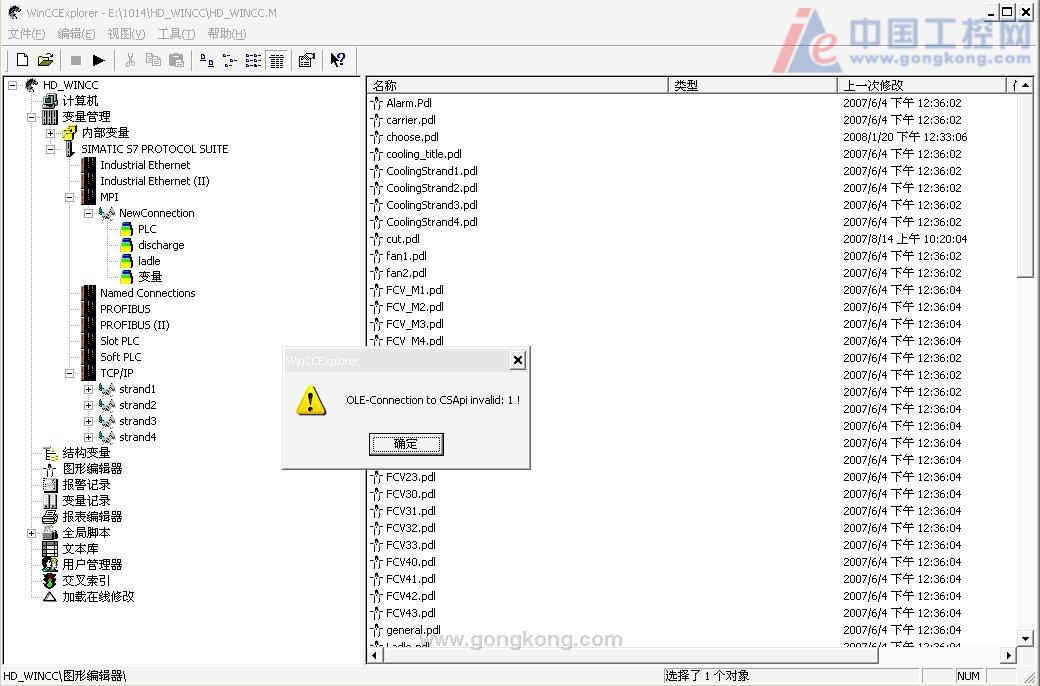Select the FCV_M2.pdl file
The image size is (1040, 686).
[x=415, y=307]
